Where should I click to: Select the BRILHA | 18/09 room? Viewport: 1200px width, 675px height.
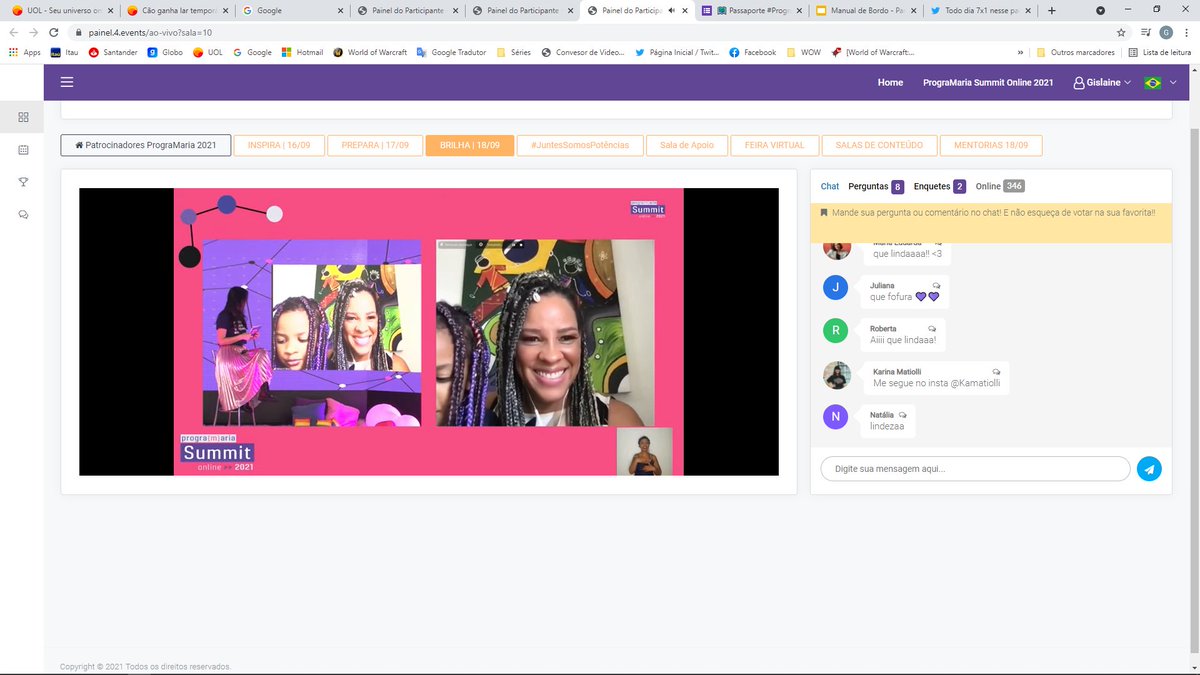pos(470,145)
